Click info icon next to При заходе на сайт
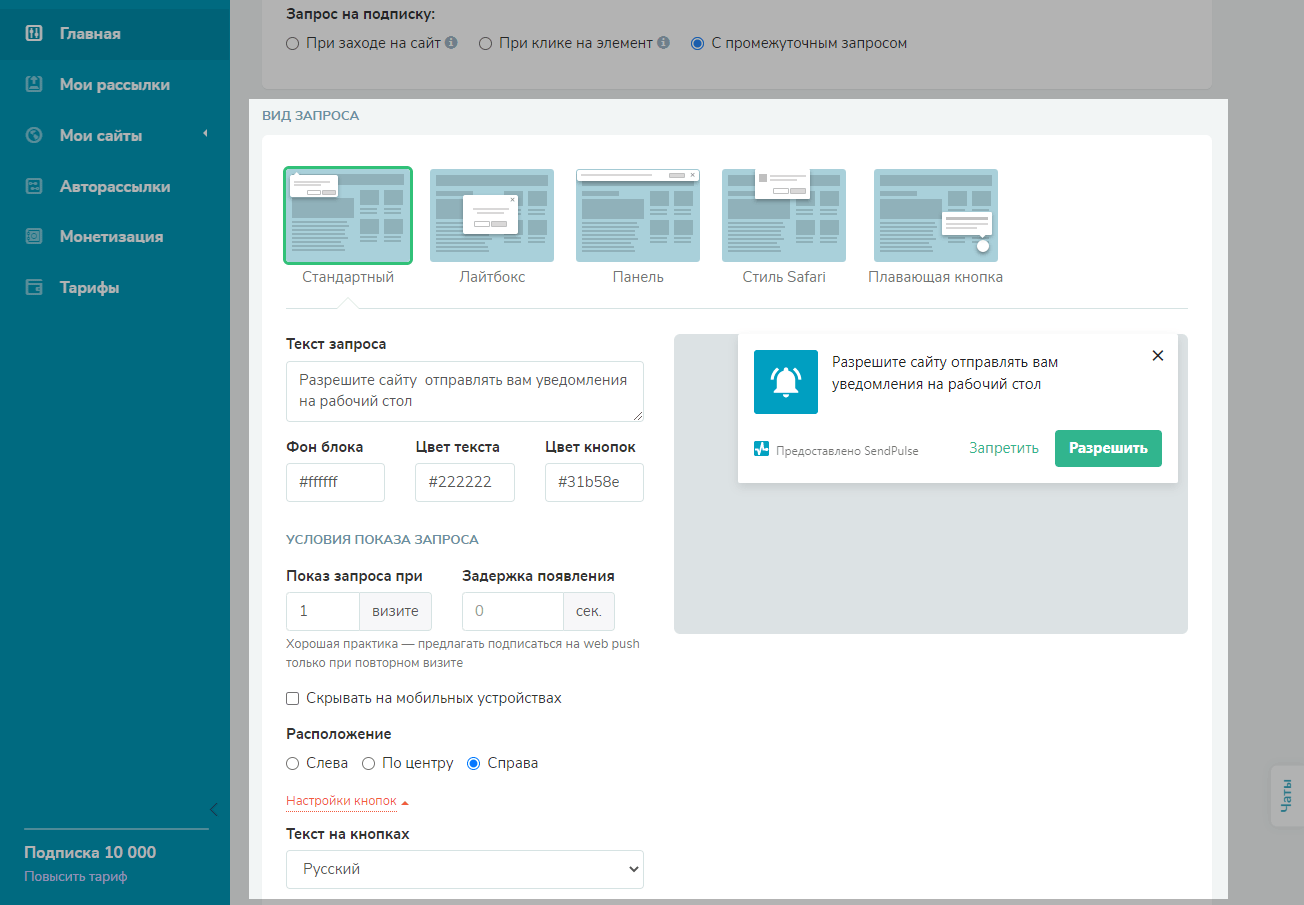1304x905 pixels. tap(451, 43)
